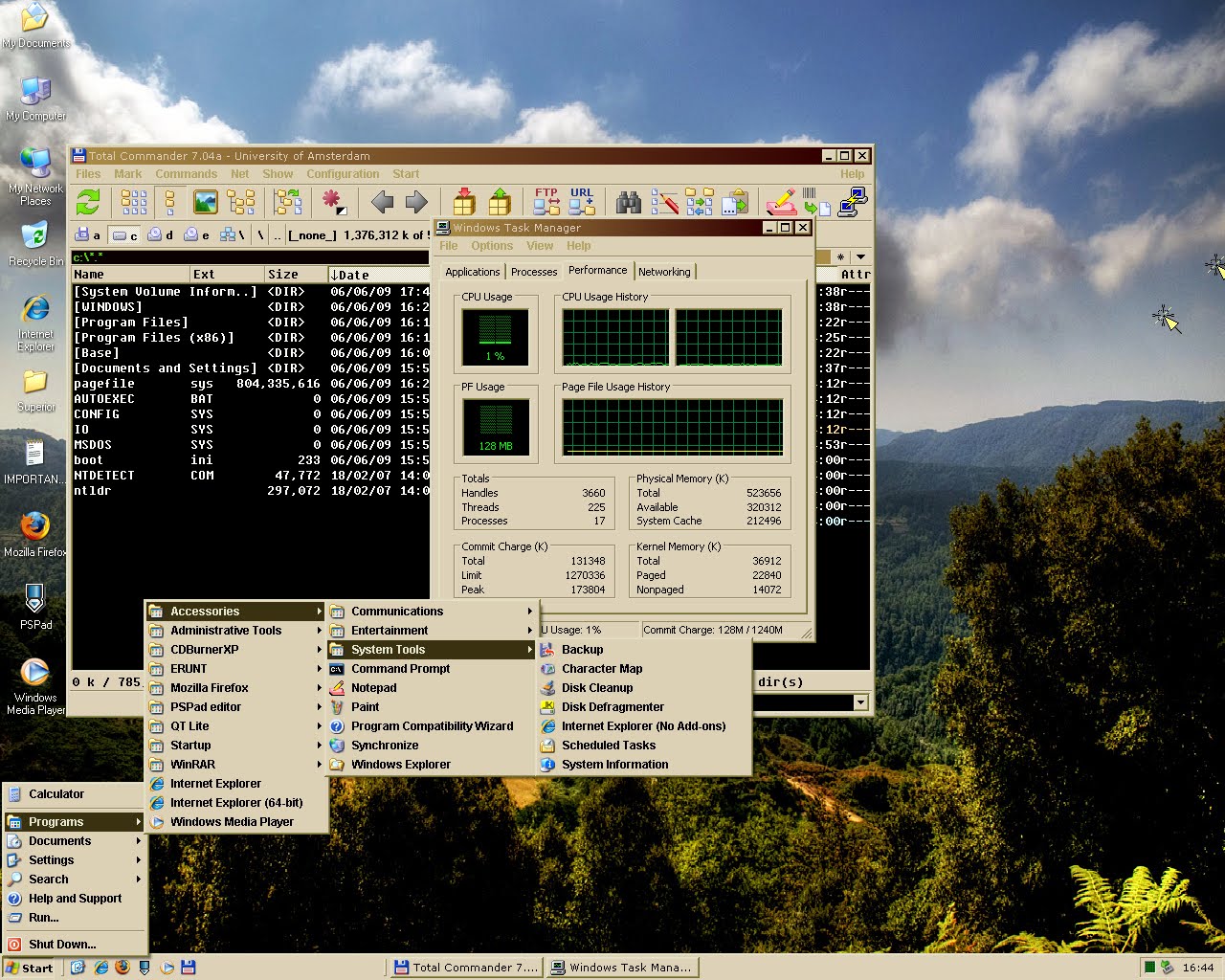Image resolution: width=1225 pixels, height=980 pixels.
Task: Click the Synchronize directories toolbar icon
Action: (x=700, y=202)
